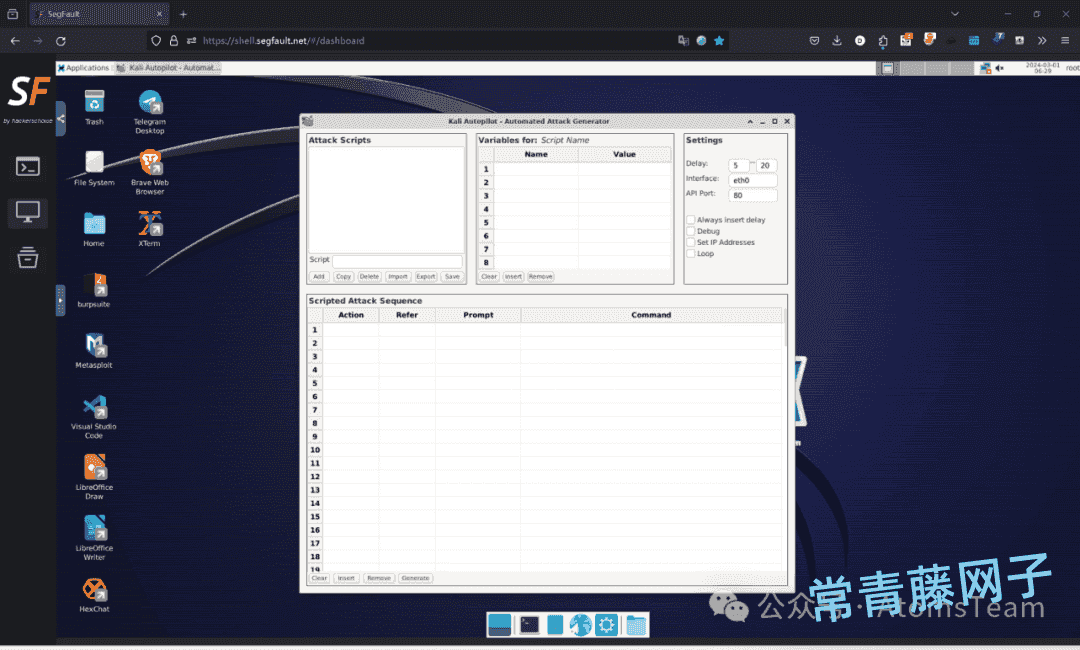Click the SF logo
This screenshot has height=650, width=1080.
(28, 92)
